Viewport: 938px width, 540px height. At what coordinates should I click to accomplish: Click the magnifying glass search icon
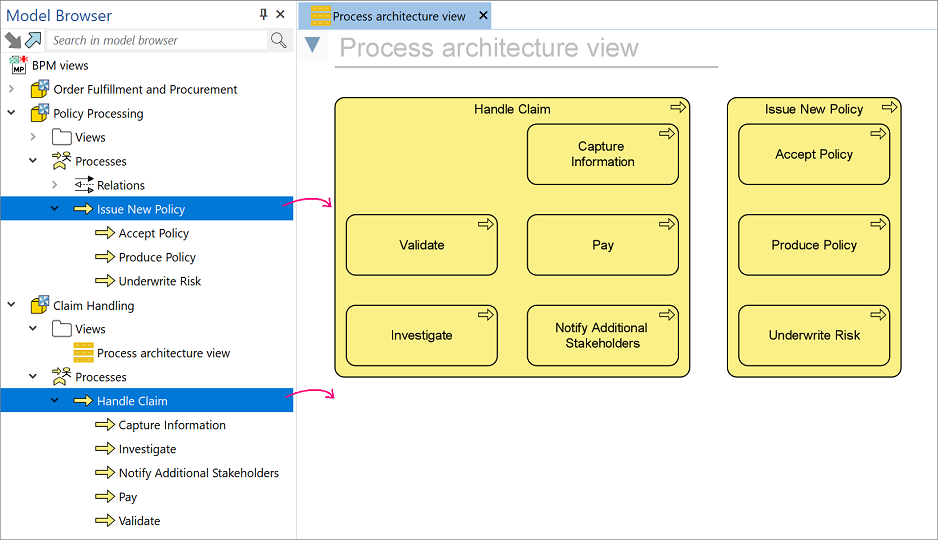click(279, 40)
